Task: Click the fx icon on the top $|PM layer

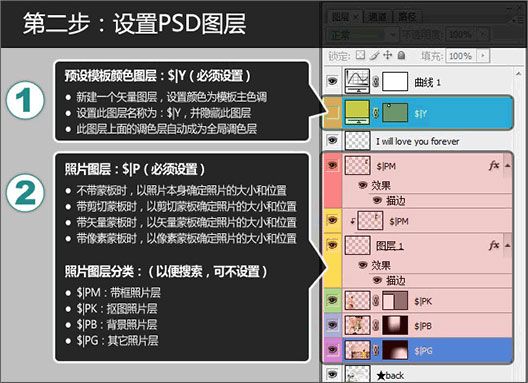Action: coord(494,165)
